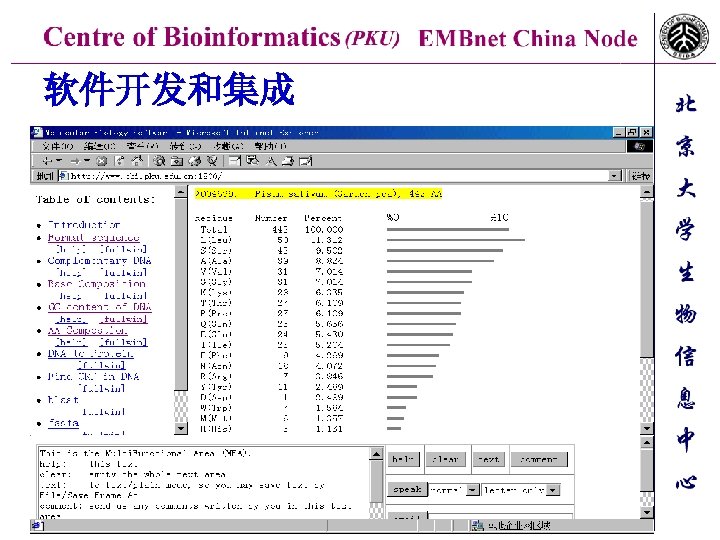This screenshot has height=540, width=720.
Task: Click the page icon beside the address URL
Action: 64,176
